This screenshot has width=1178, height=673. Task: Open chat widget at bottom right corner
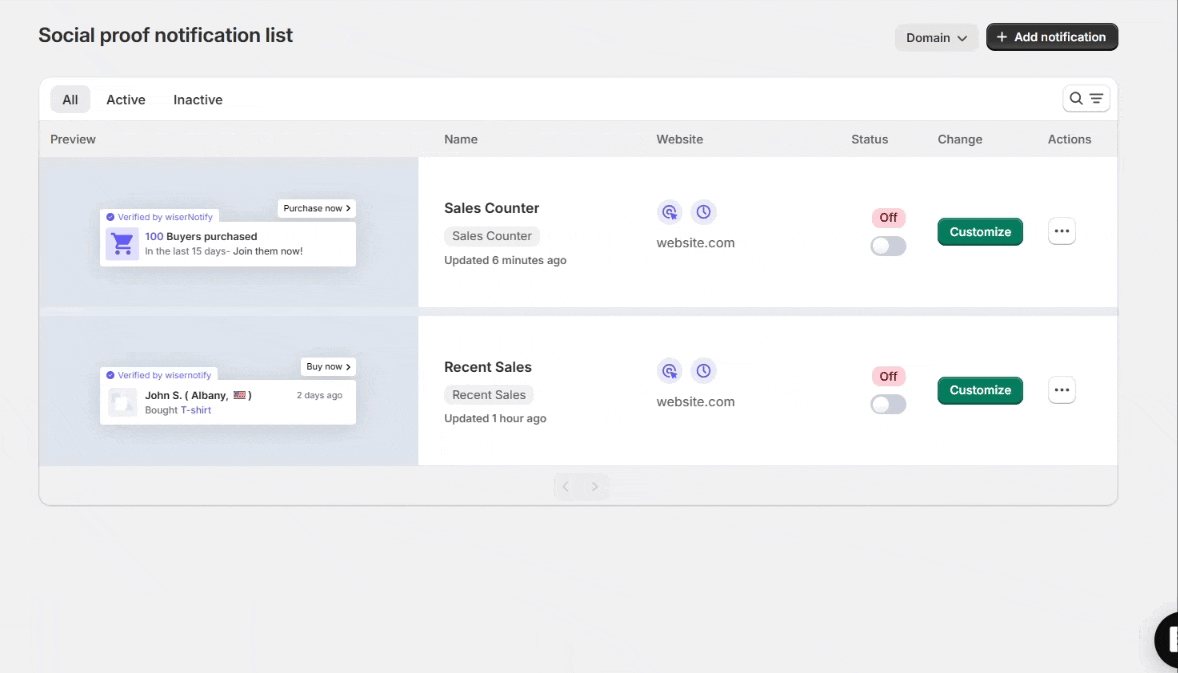pyautogui.click(x=1167, y=640)
